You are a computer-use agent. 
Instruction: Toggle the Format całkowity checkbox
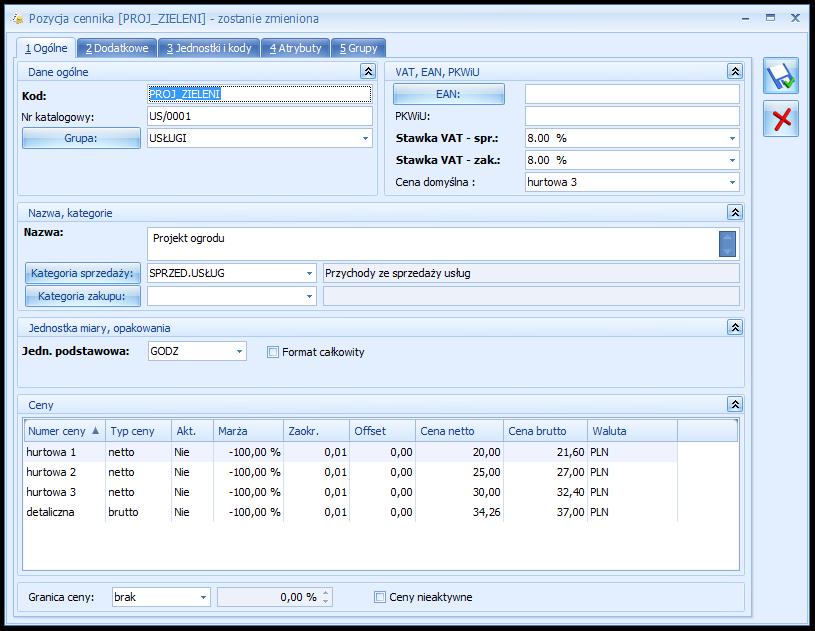[272, 352]
